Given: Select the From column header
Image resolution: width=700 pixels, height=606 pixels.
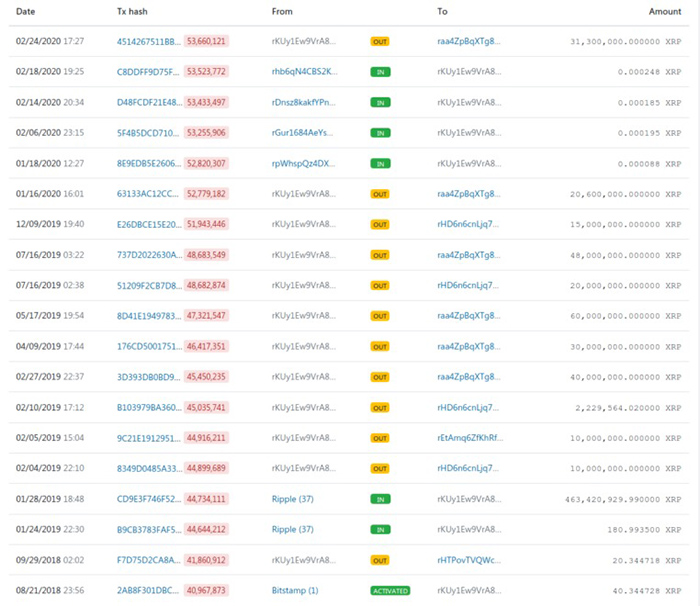Looking at the screenshot, I should click(x=282, y=12).
